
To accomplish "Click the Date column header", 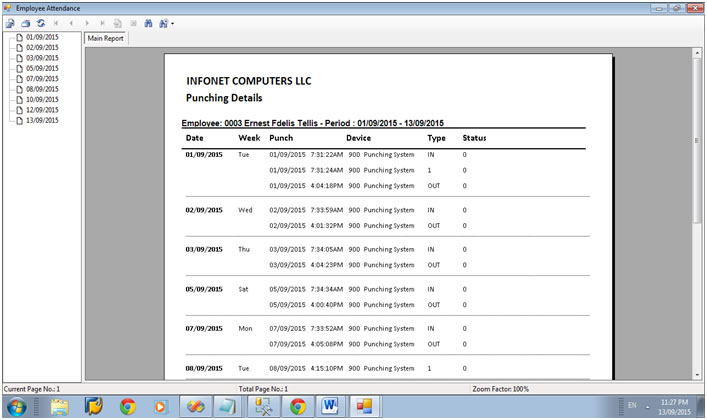I will point(194,138).
